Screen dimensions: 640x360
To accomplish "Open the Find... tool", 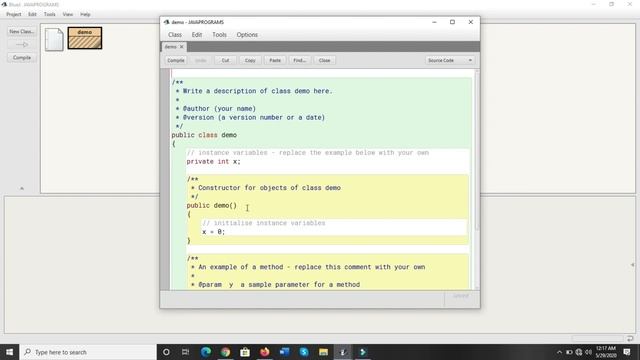I will pyautogui.click(x=300, y=60).
